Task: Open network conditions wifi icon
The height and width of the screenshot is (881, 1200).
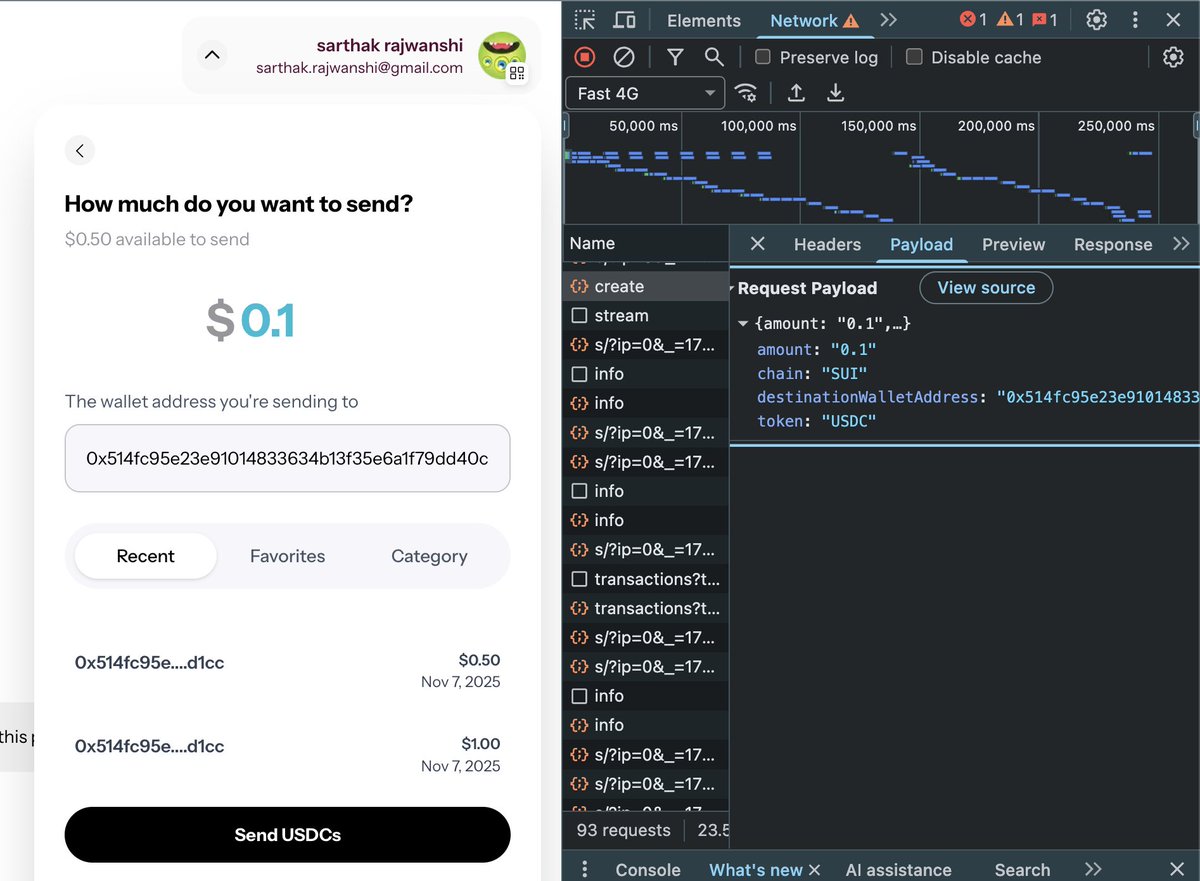Action: tap(746, 93)
